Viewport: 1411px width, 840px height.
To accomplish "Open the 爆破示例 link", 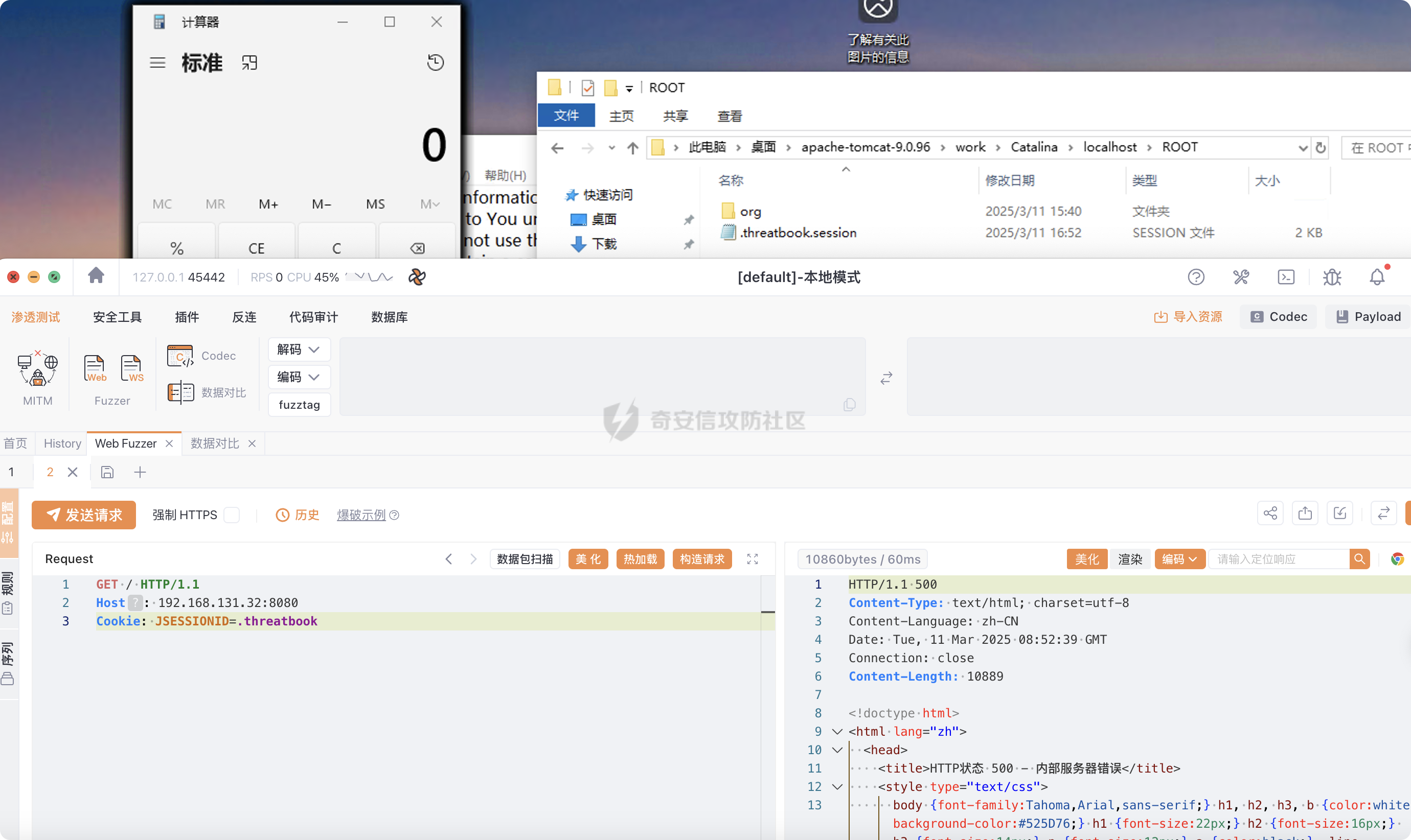I will [361, 515].
